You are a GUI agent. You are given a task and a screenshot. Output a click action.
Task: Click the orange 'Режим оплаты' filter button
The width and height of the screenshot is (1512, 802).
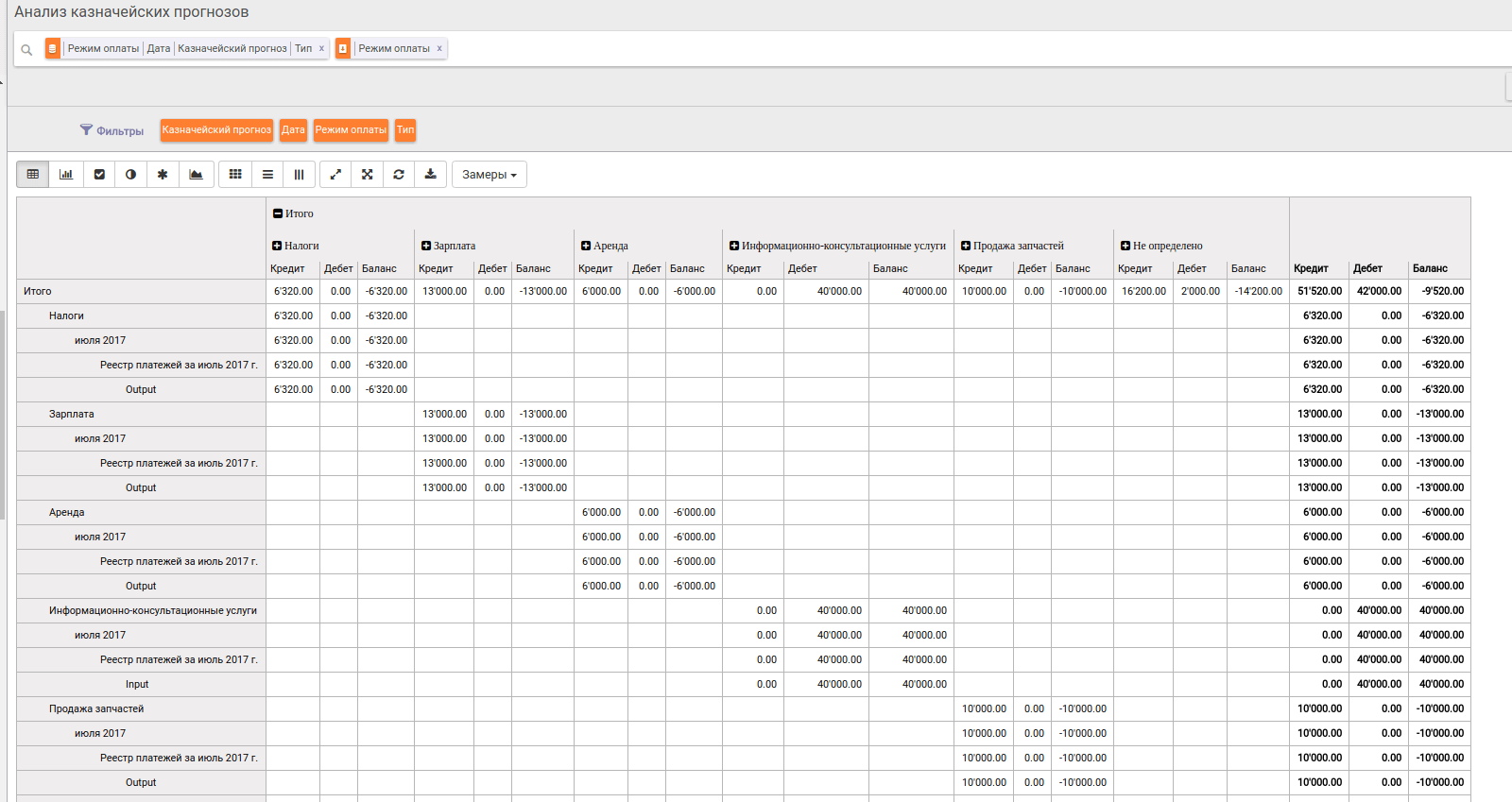point(351,130)
